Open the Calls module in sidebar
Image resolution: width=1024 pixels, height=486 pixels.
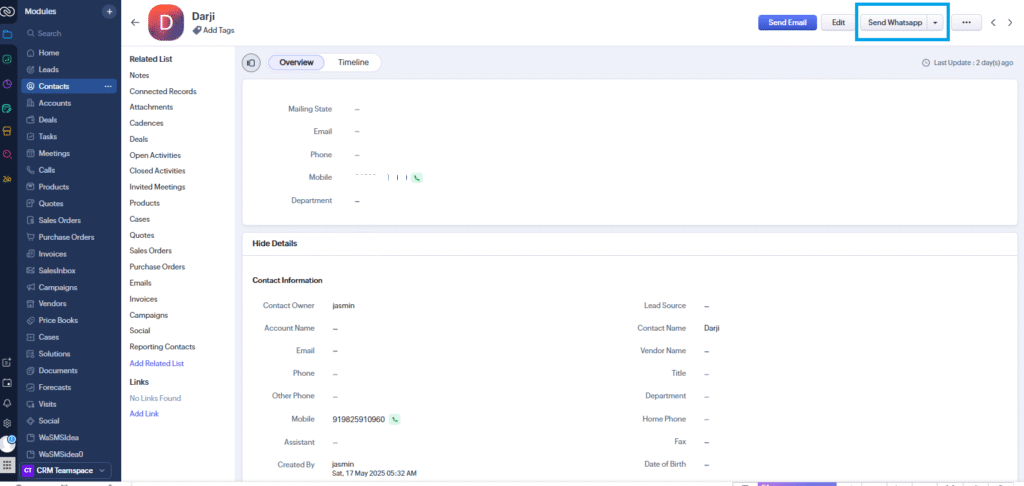coord(47,170)
